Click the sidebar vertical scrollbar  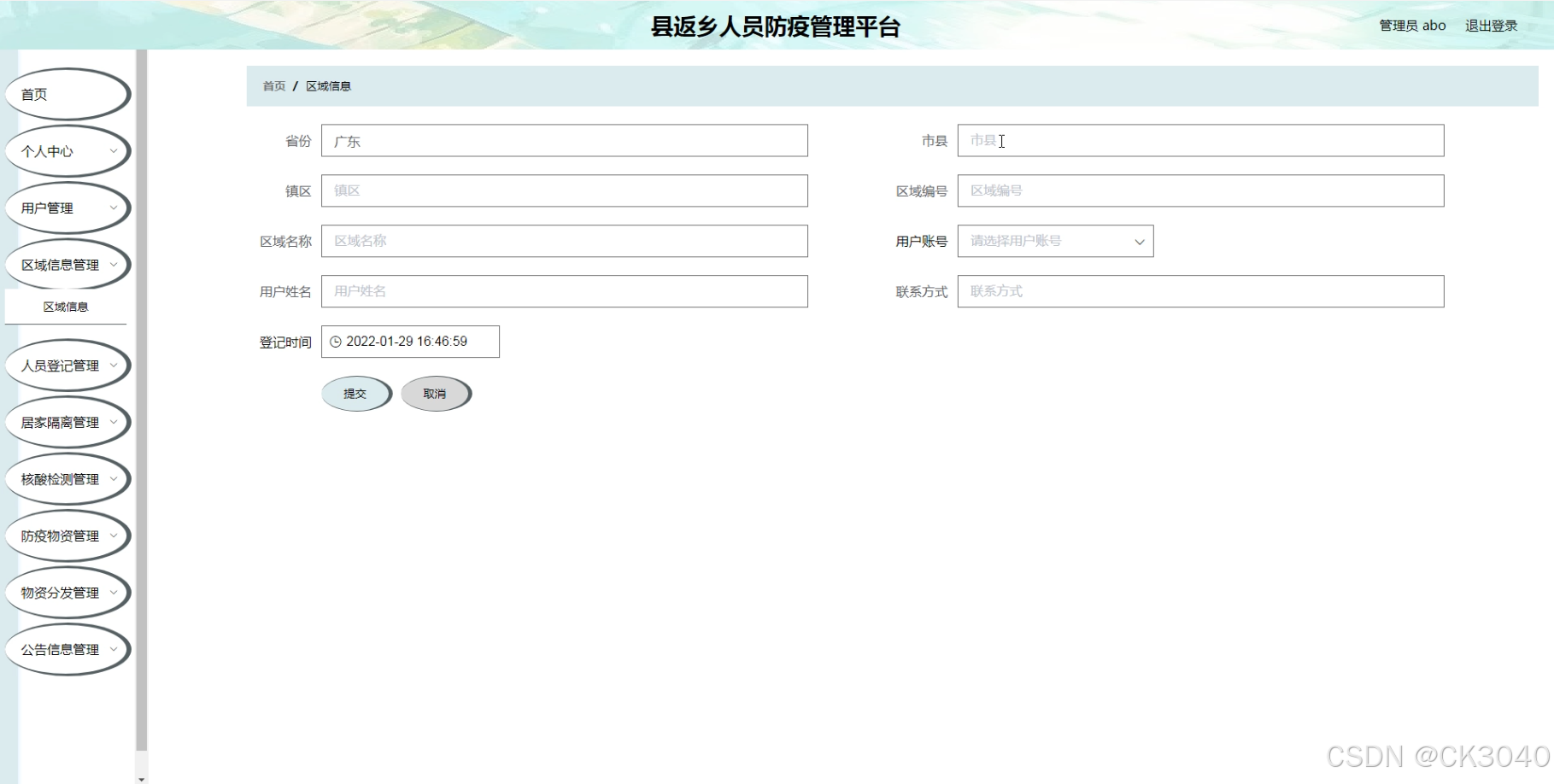click(142, 400)
